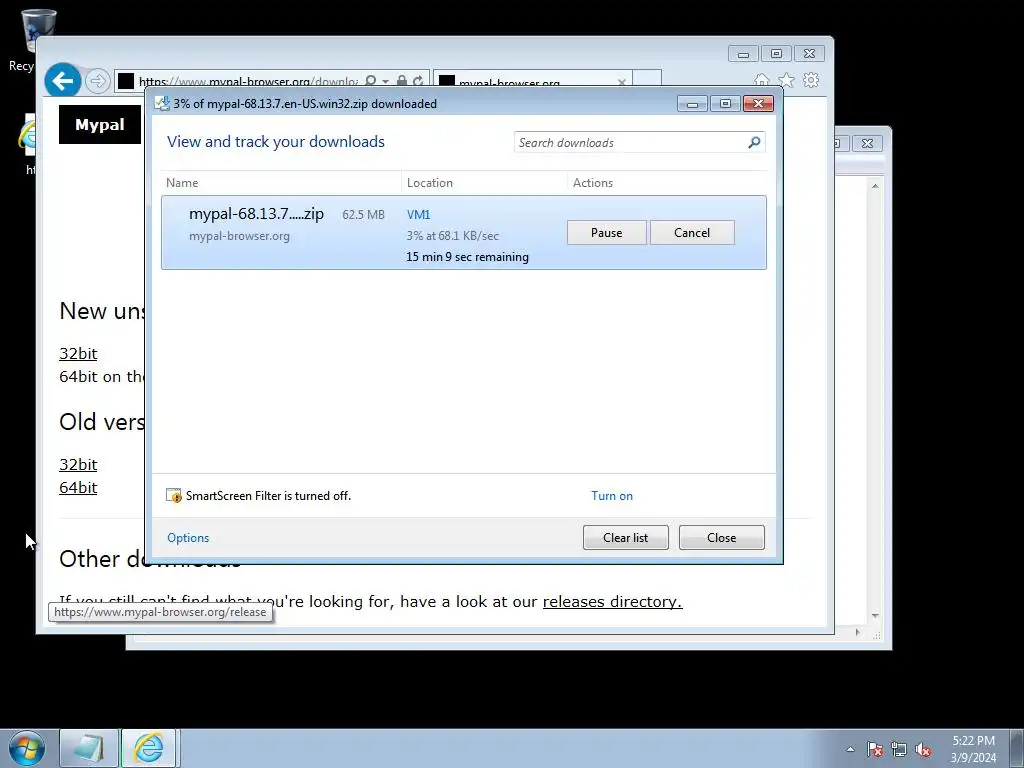Viewport: 1024px width, 768px height.
Task: Close the View Downloads dialog with X
Action: [x=758, y=104]
